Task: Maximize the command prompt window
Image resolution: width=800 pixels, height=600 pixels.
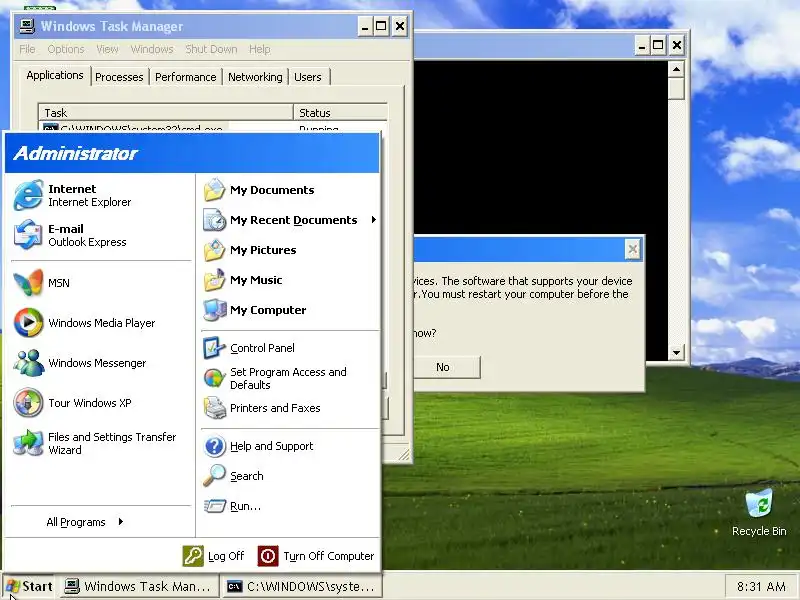Action: [x=658, y=45]
